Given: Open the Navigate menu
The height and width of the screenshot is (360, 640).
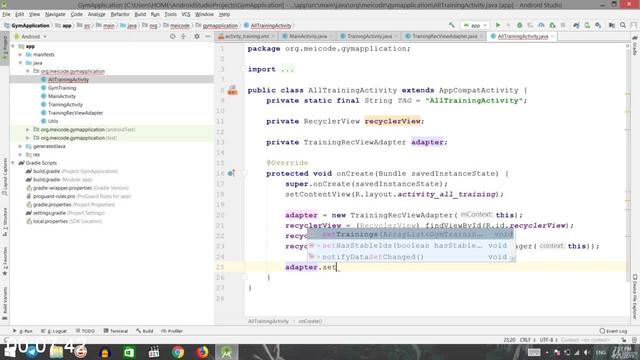Looking at the screenshot, I should [55, 14].
